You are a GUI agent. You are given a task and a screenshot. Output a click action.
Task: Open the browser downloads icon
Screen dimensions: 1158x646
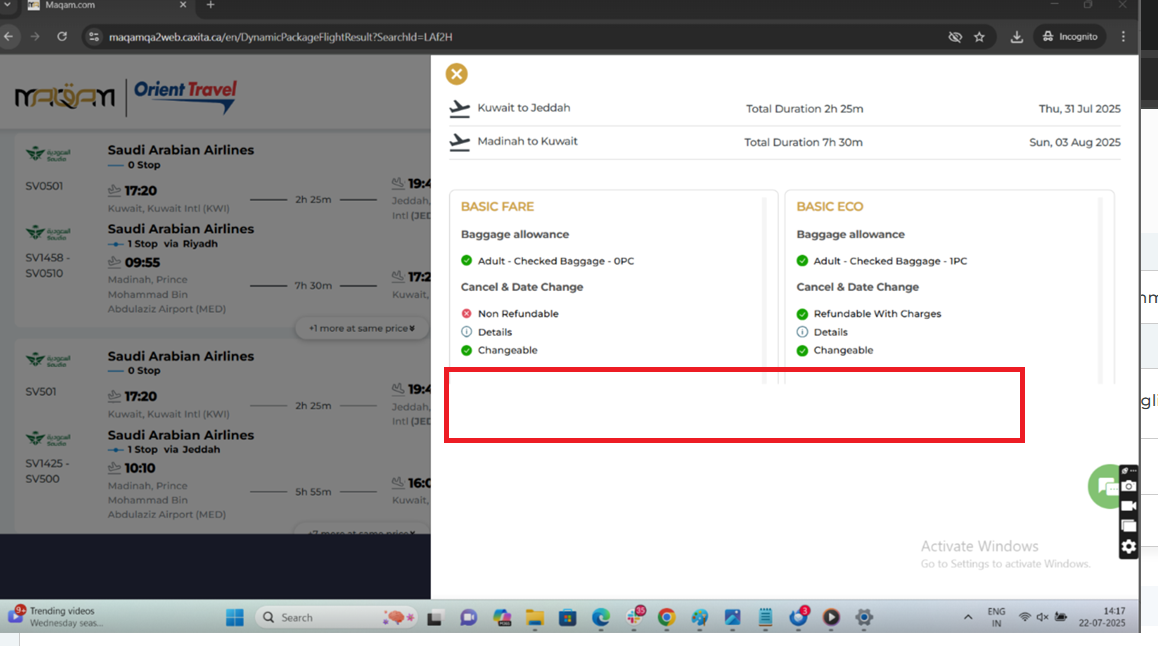1017,37
